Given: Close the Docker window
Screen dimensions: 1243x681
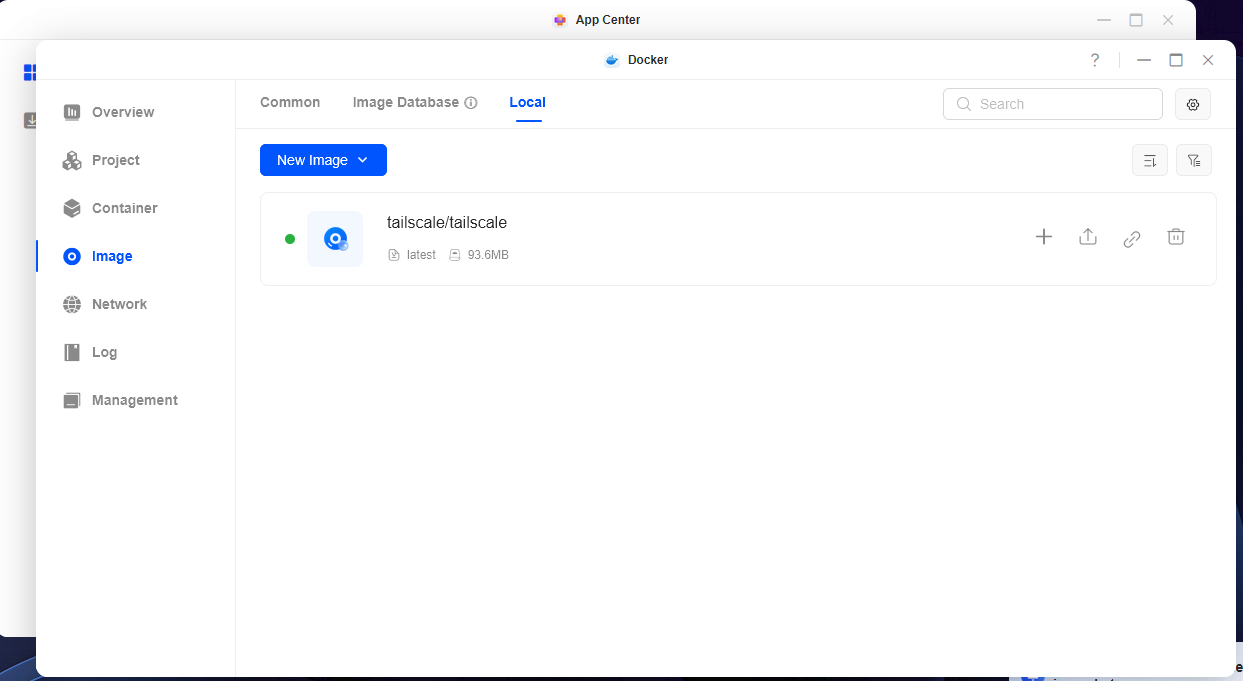Looking at the screenshot, I should 1208,60.
